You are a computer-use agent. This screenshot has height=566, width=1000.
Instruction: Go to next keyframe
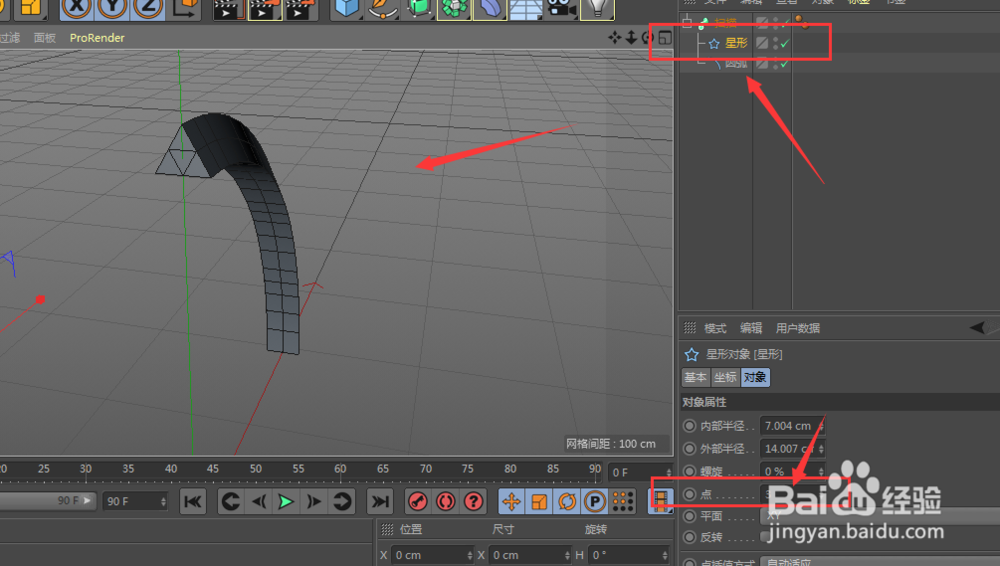(x=342, y=502)
